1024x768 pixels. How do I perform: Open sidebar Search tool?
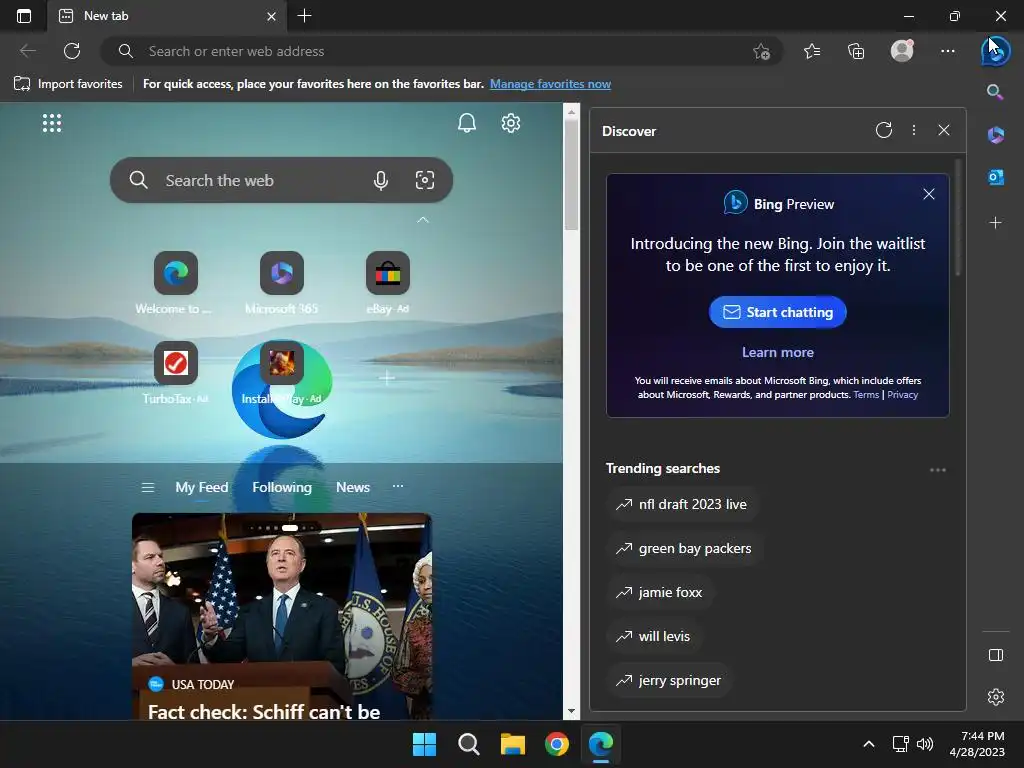coord(995,92)
